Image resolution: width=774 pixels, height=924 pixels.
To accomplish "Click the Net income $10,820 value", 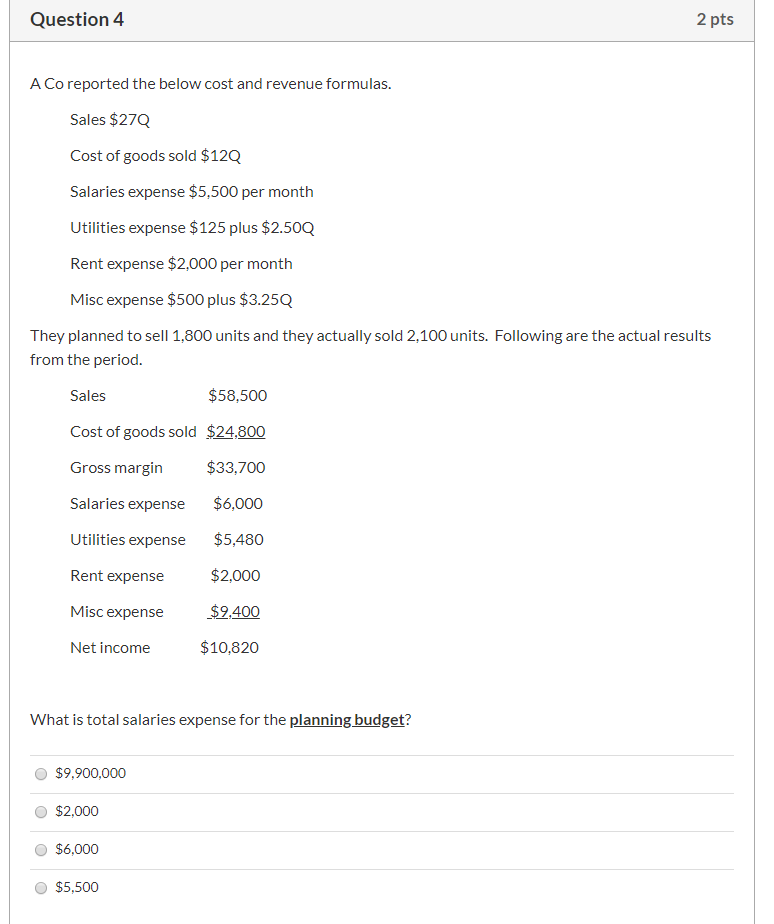I will pyautogui.click(x=230, y=647).
